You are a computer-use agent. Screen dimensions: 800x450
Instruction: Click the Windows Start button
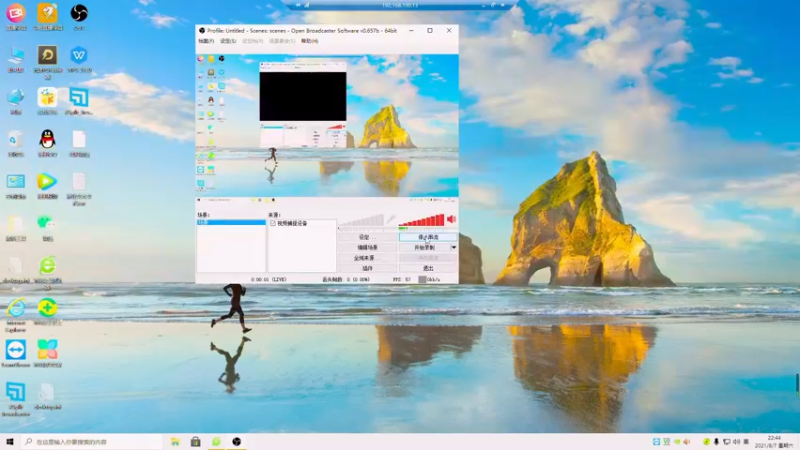[x=10, y=441]
